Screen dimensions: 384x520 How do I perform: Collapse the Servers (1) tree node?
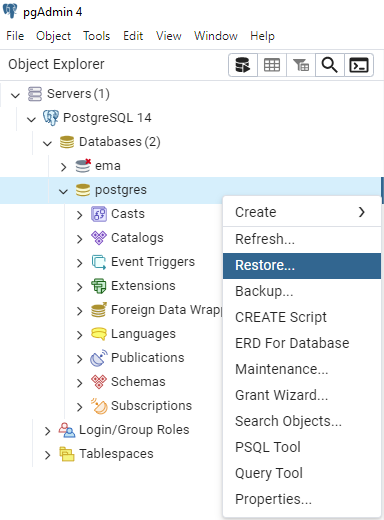(15, 95)
